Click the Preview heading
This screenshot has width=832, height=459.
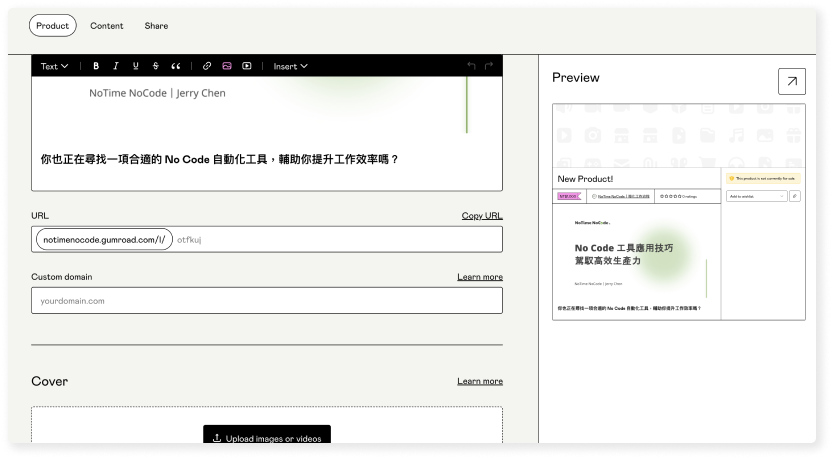[576, 77]
